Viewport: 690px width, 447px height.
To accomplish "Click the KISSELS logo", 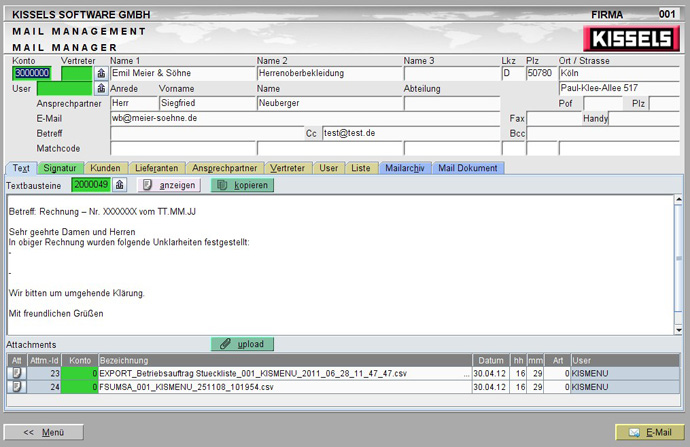I will pyautogui.click(x=631, y=39).
